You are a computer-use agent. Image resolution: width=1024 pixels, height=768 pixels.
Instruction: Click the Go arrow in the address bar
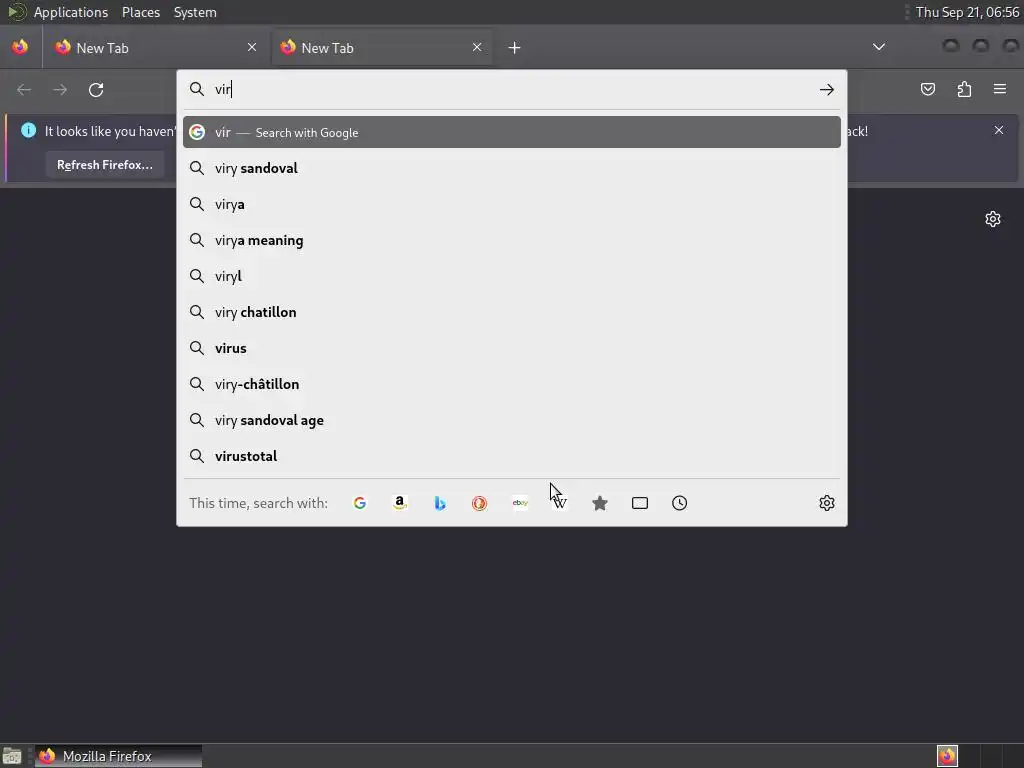(x=827, y=89)
